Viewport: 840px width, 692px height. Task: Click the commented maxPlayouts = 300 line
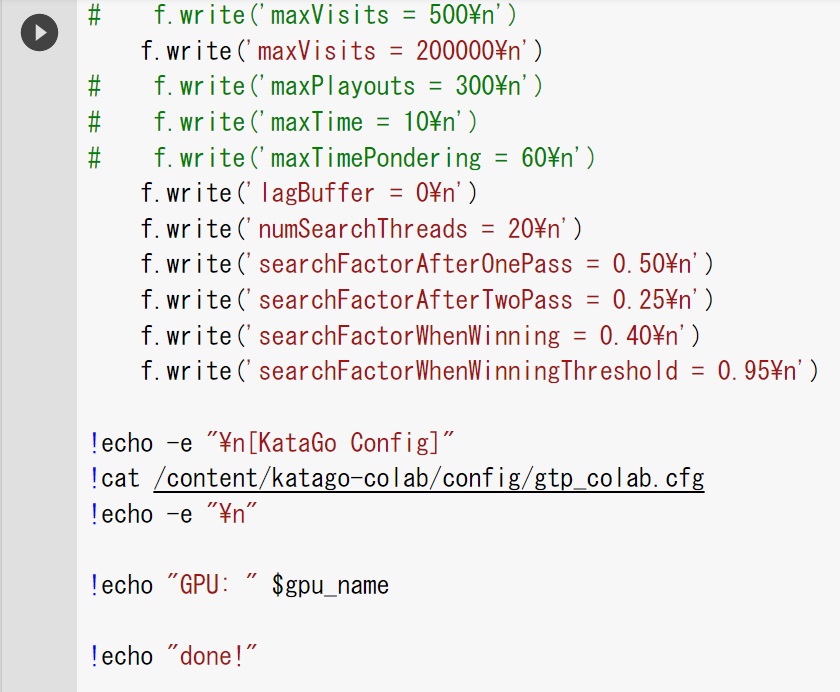pyautogui.click(x=316, y=86)
